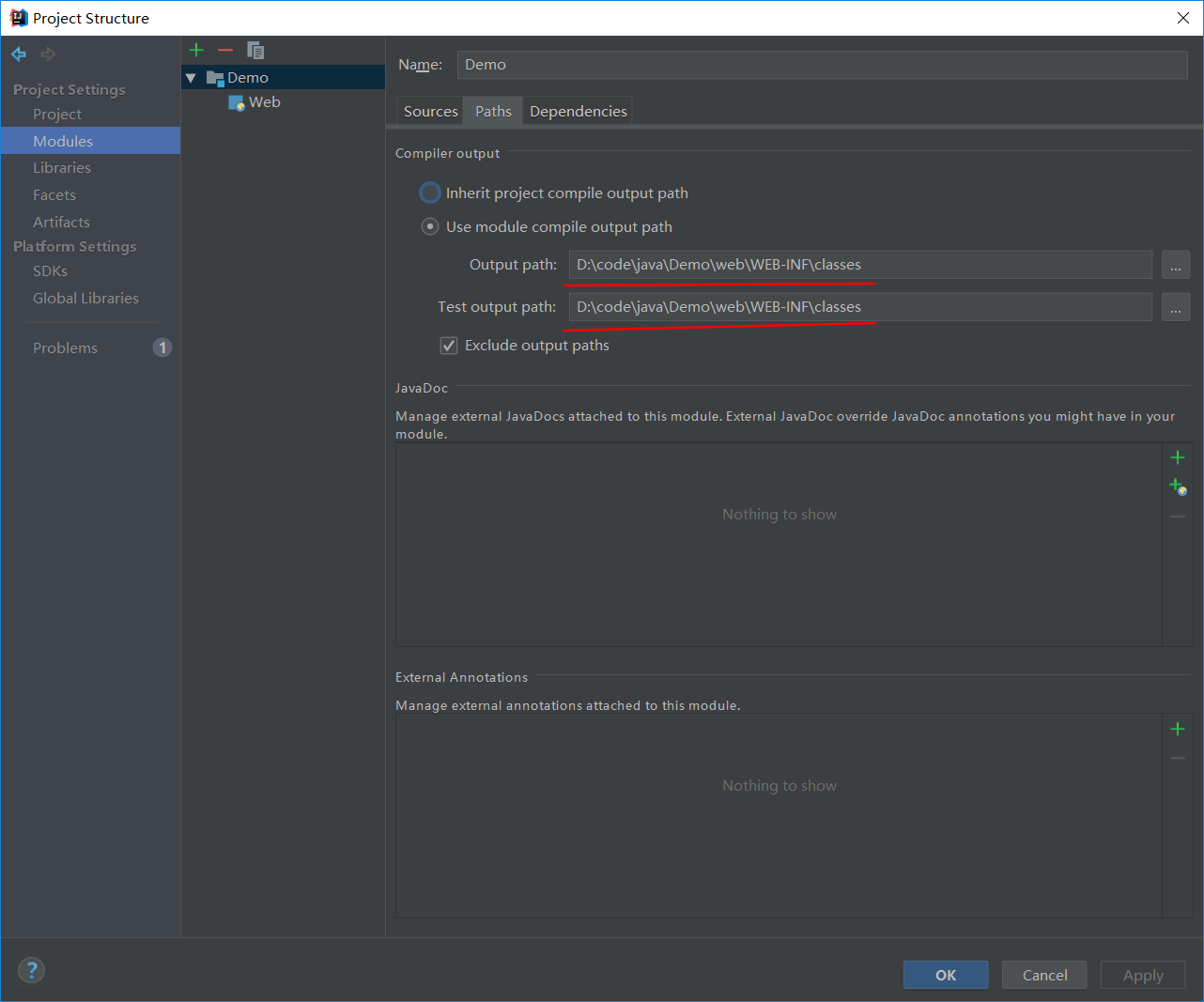1204x1002 pixels.
Task: Add a new module with the plus icon
Action: click(x=196, y=50)
